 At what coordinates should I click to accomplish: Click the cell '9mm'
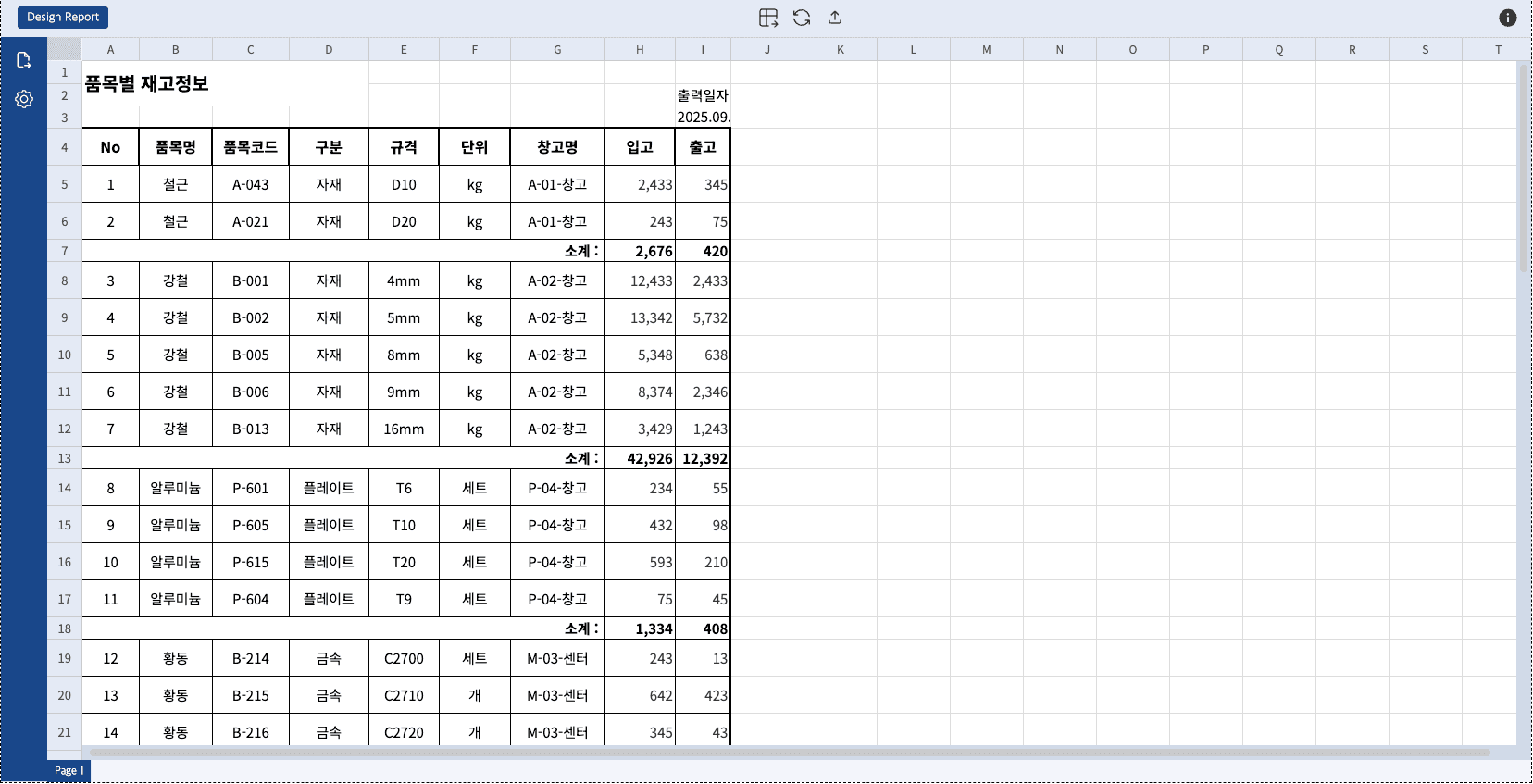(404, 392)
